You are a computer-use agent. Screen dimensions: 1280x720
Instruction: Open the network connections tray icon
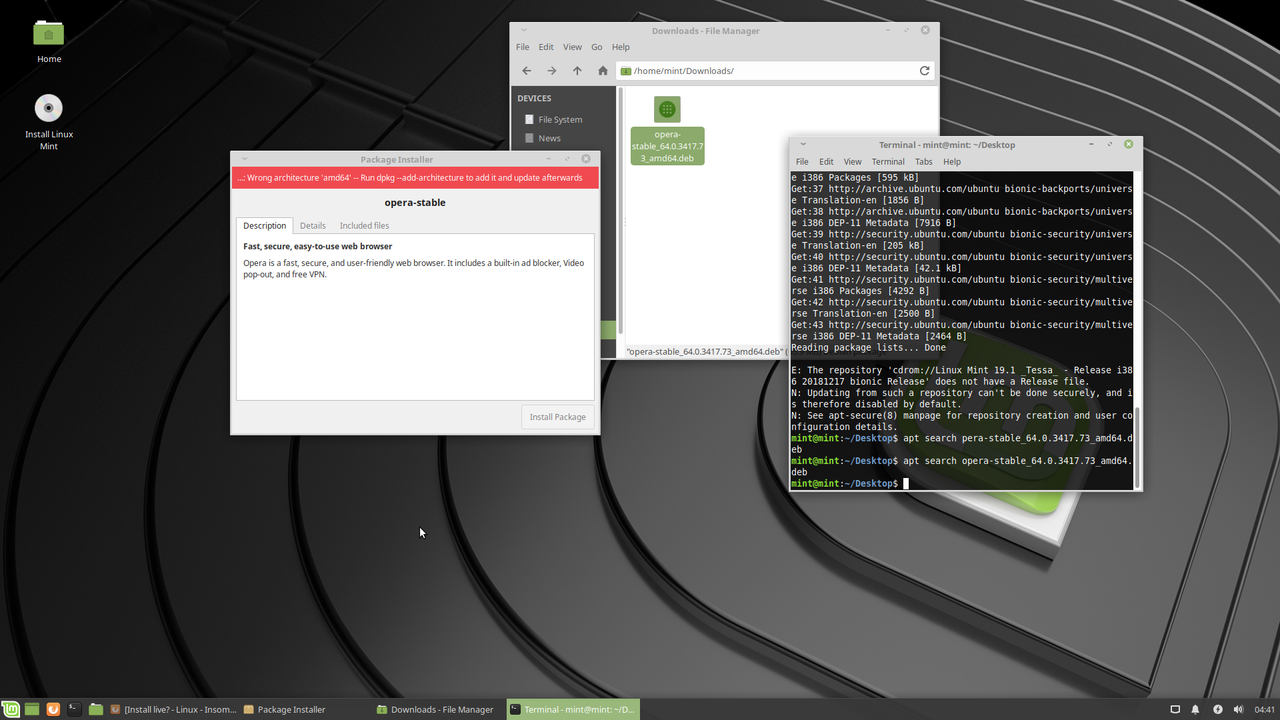tap(1173, 709)
